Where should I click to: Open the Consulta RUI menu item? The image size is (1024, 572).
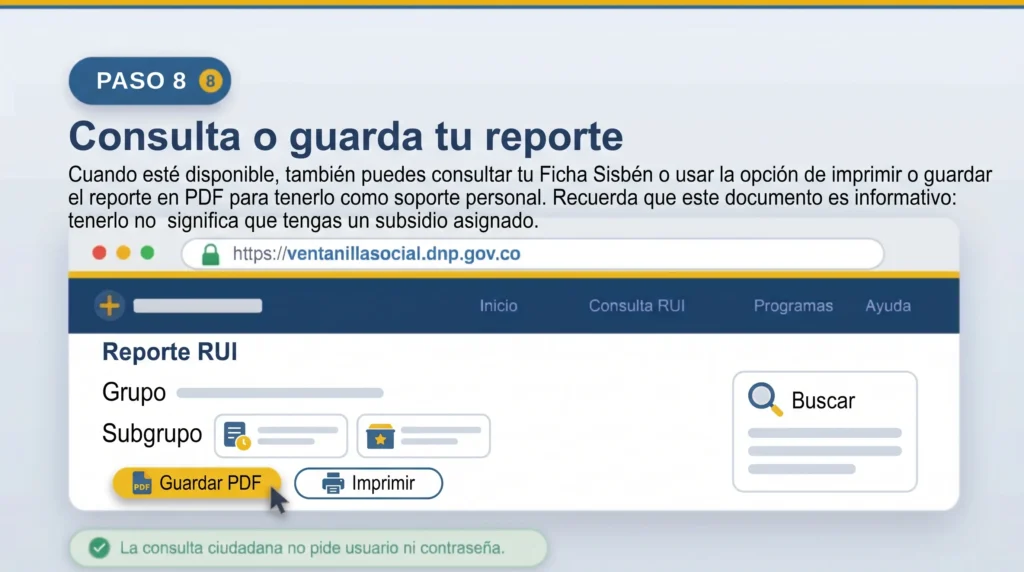tap(637, 306)
